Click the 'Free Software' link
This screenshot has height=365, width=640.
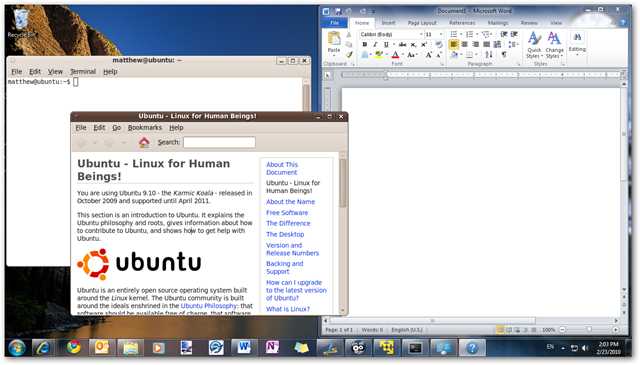point(287,213)
